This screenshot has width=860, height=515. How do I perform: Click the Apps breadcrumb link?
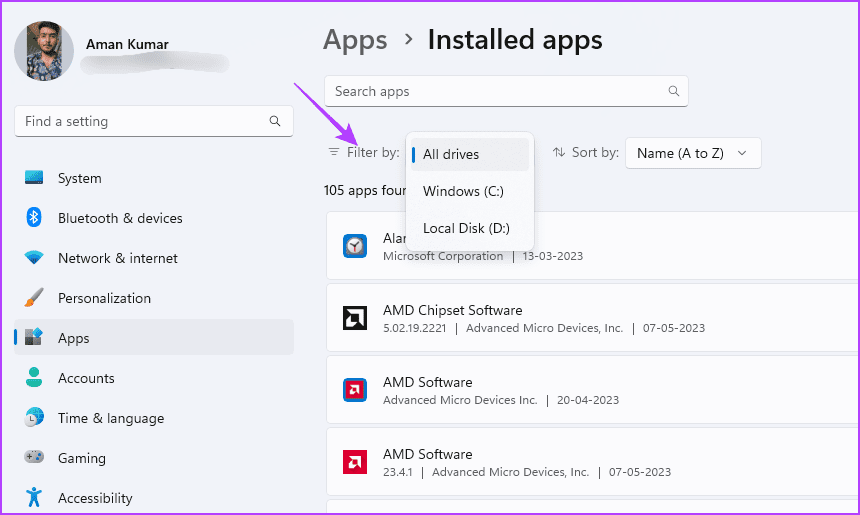click(355, 41)
